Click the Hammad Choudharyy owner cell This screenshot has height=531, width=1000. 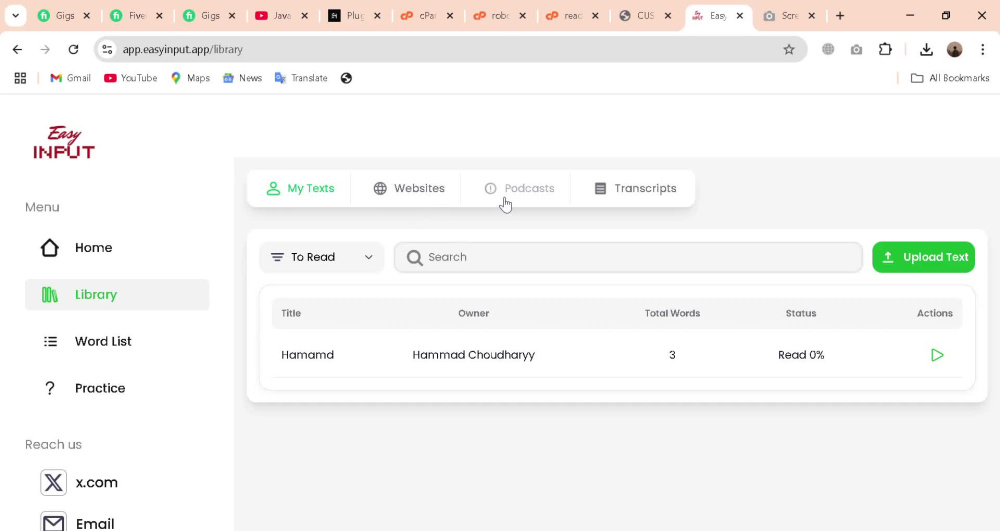tap(473, 355)
